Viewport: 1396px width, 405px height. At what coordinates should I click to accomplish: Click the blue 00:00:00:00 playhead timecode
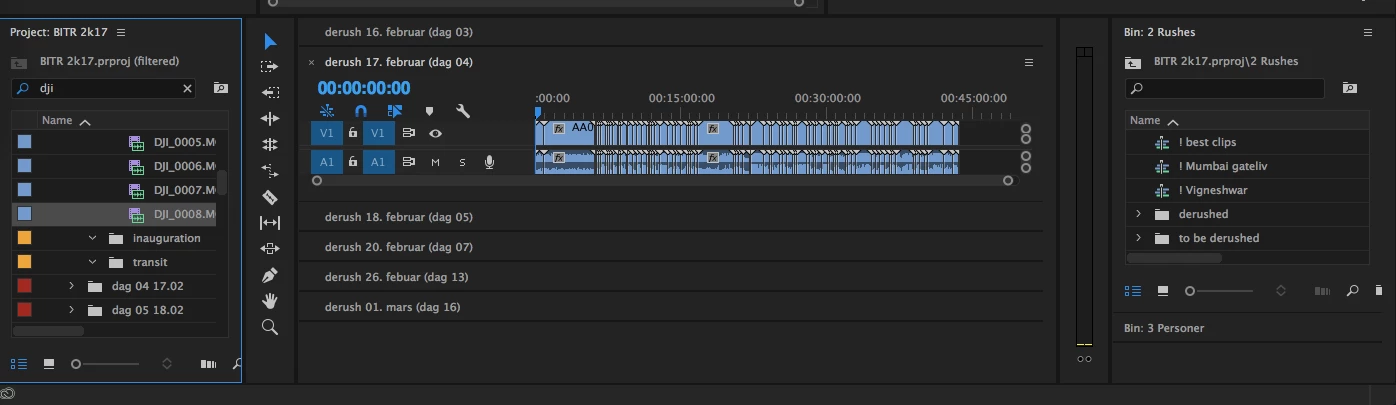364,88
